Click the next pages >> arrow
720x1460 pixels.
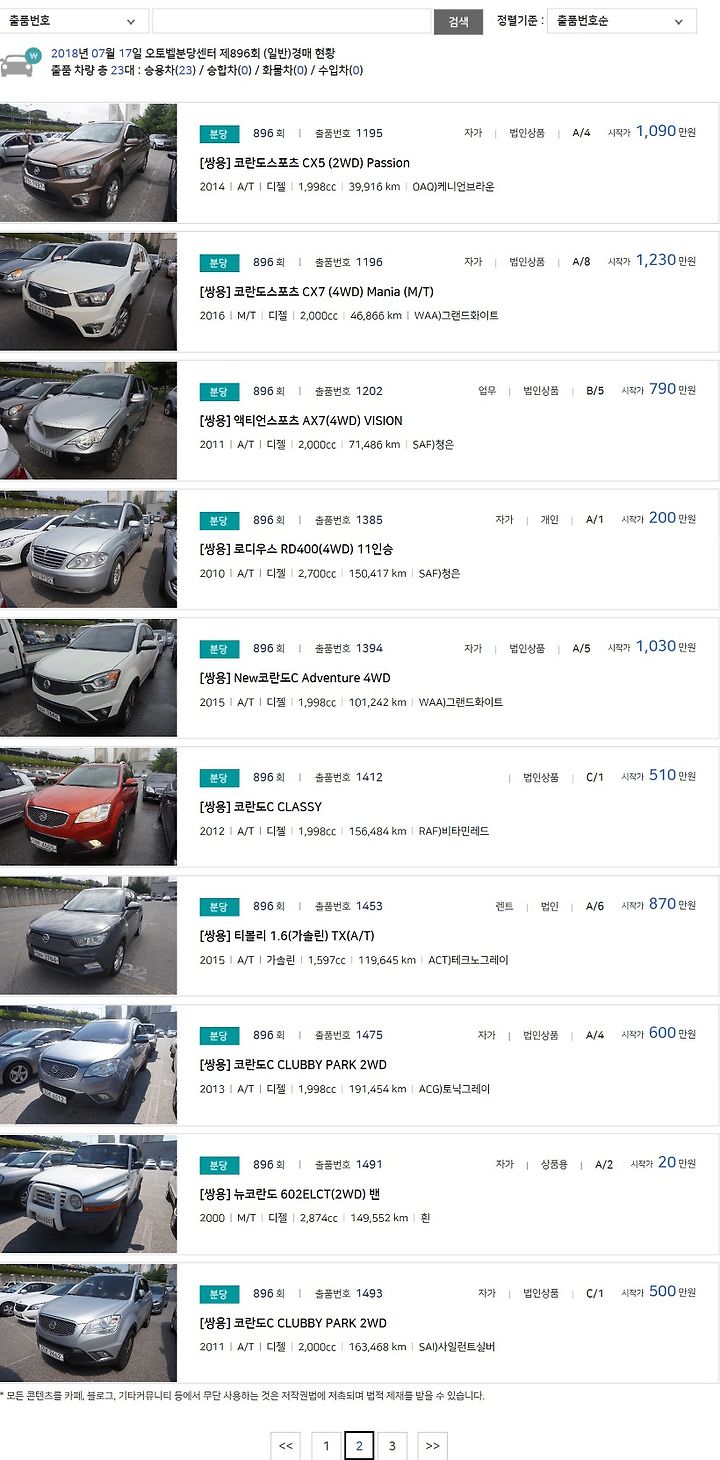pos(432,1446)
